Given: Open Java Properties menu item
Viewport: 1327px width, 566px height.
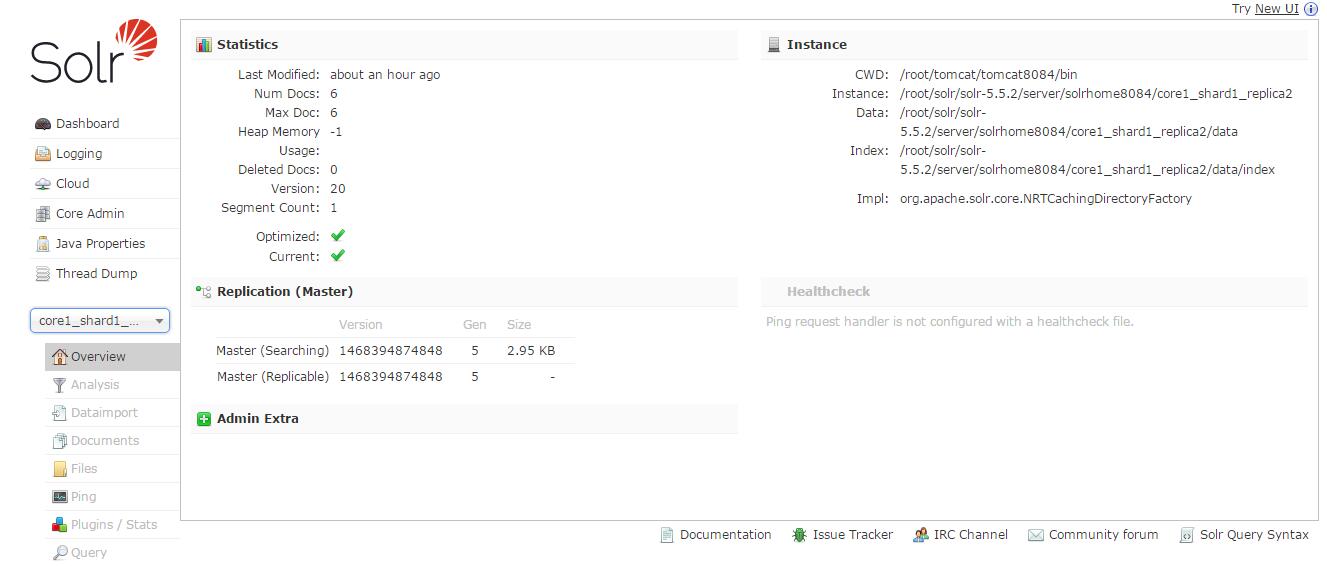Looking at the screenshot, I should [100, 244].
